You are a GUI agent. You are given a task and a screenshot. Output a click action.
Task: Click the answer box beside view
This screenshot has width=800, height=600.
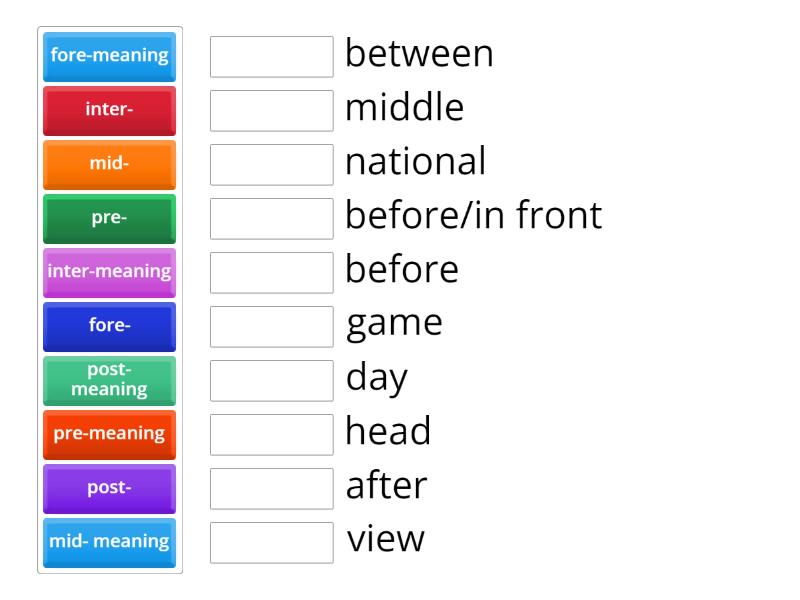point(271,543)
